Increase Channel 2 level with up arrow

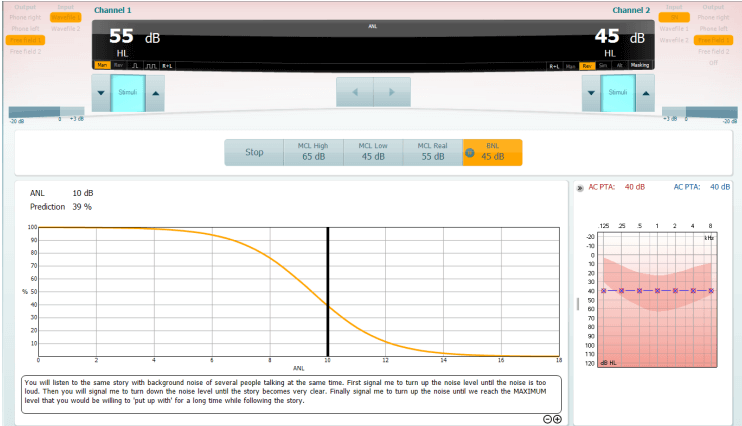(645, 93)
